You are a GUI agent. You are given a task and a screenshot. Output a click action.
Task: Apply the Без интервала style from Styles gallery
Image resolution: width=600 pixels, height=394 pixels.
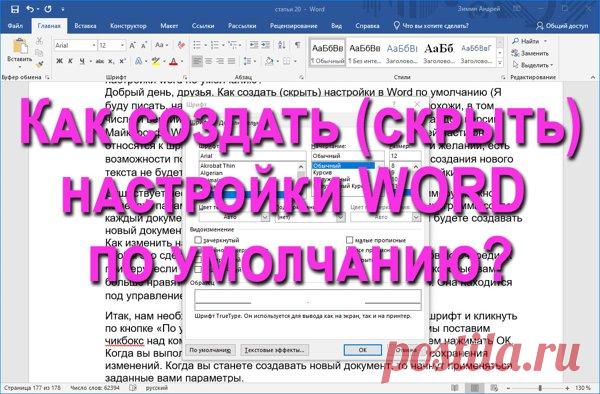coord(365,52)
